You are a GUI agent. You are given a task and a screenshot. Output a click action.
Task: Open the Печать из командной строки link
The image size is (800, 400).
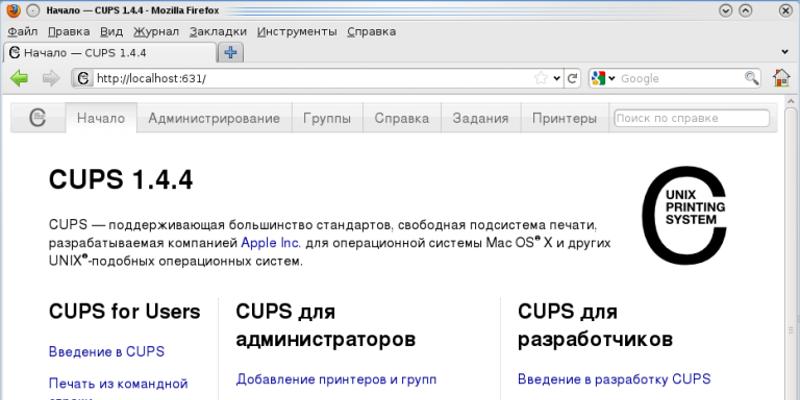coord(118,390)
